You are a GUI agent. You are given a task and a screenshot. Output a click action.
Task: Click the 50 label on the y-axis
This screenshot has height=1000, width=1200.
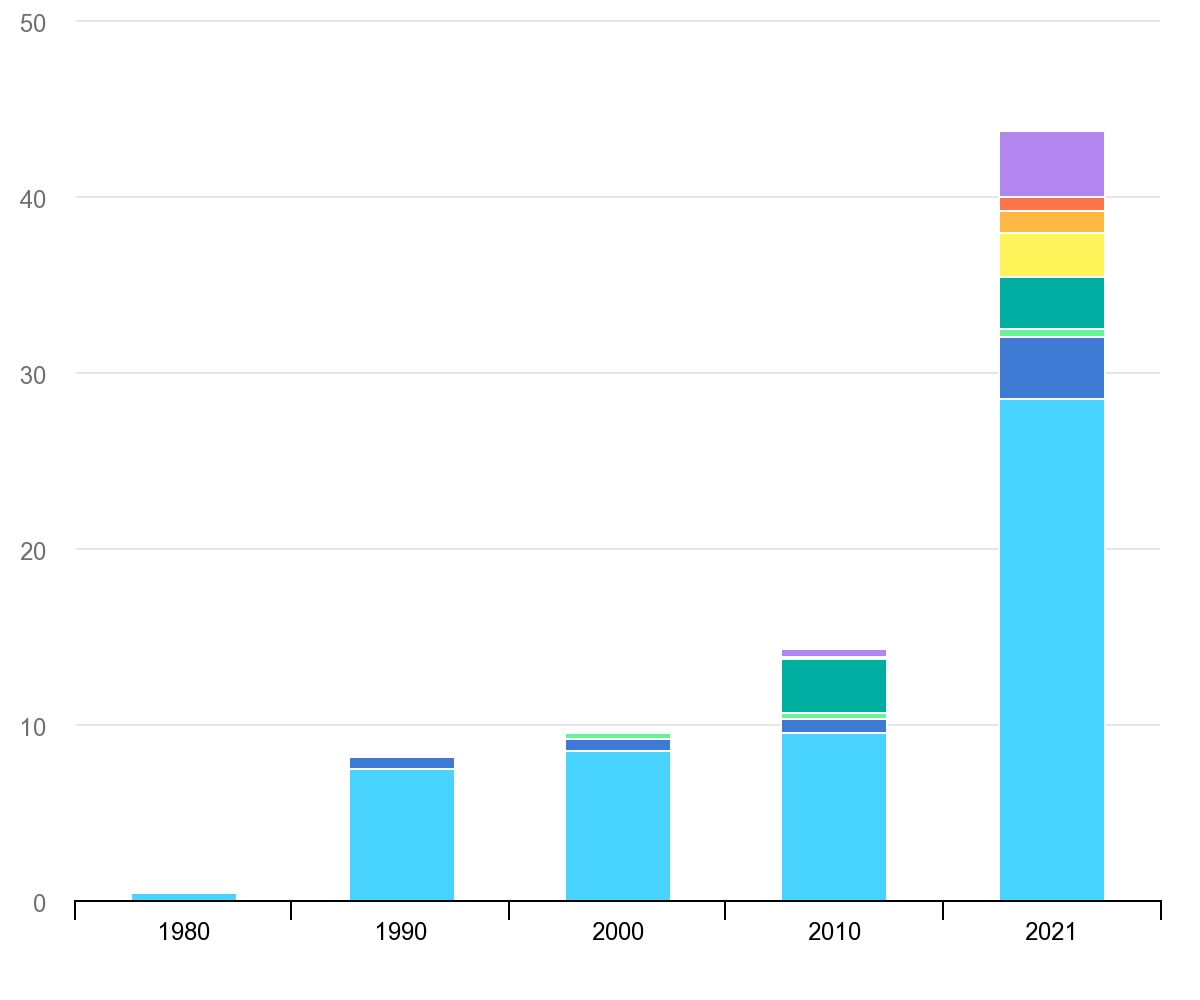(33, 23)
